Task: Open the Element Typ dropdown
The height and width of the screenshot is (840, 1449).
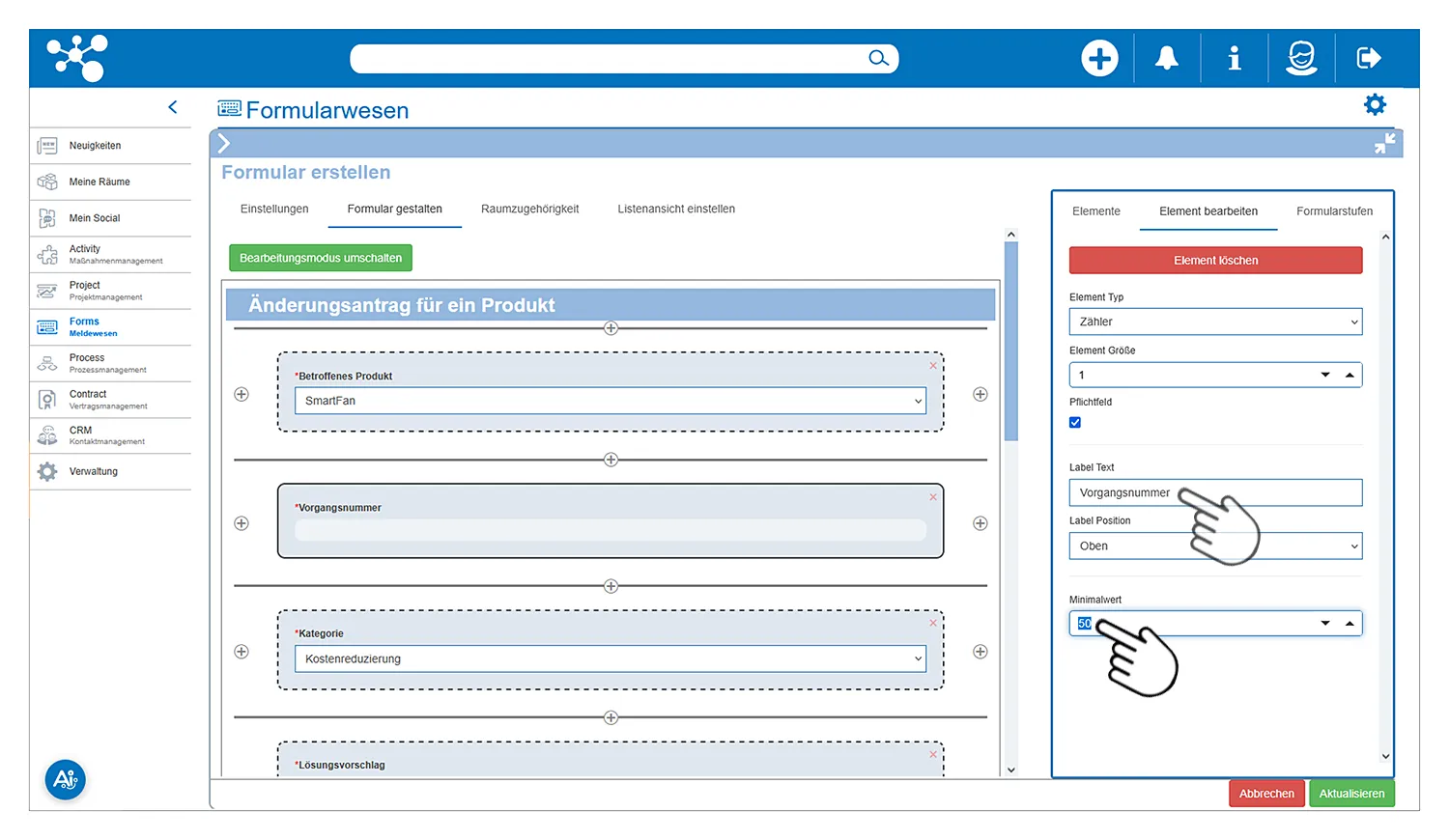Action: 1215,322
